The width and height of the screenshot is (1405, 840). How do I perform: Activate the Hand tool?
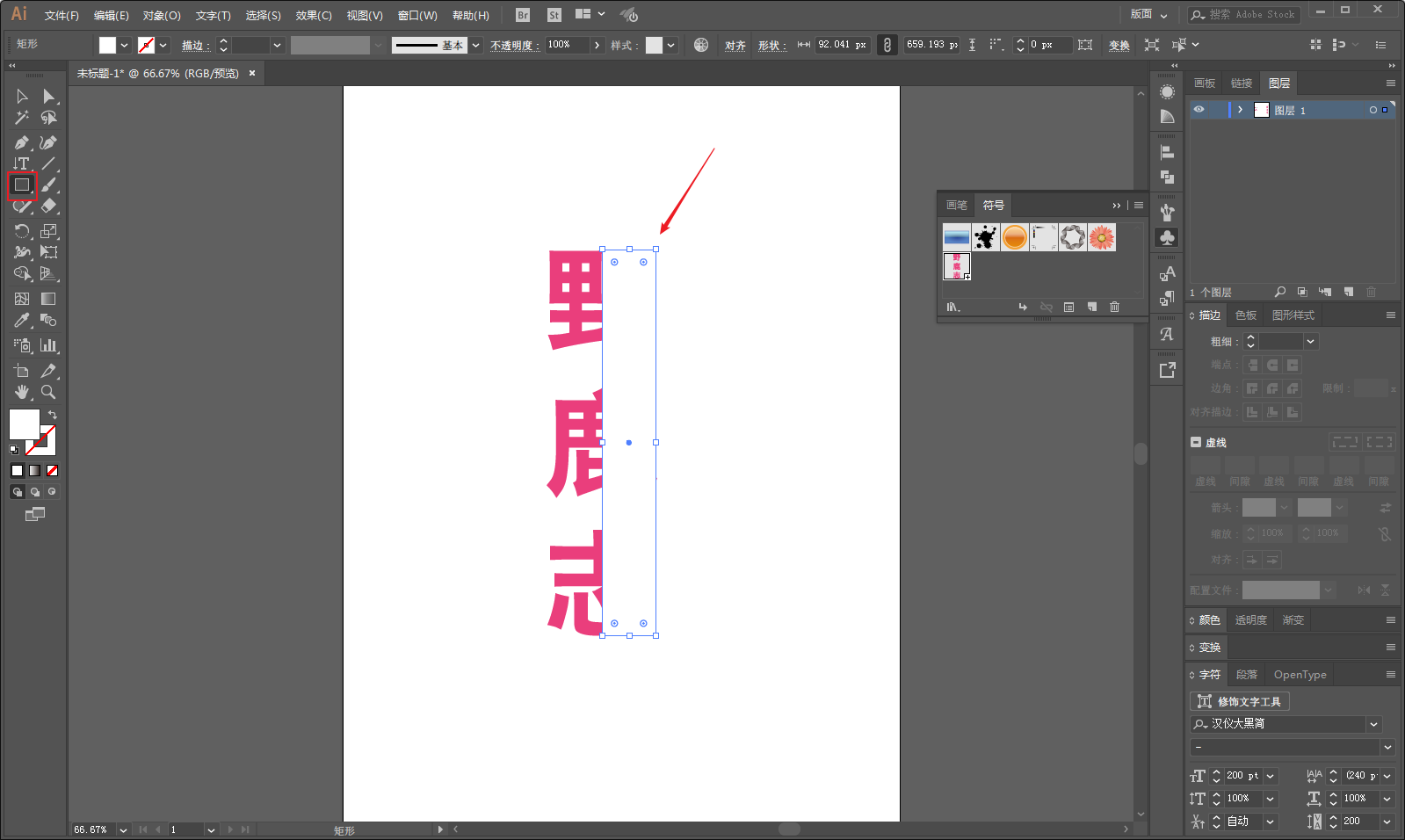[x=22, y=392]
